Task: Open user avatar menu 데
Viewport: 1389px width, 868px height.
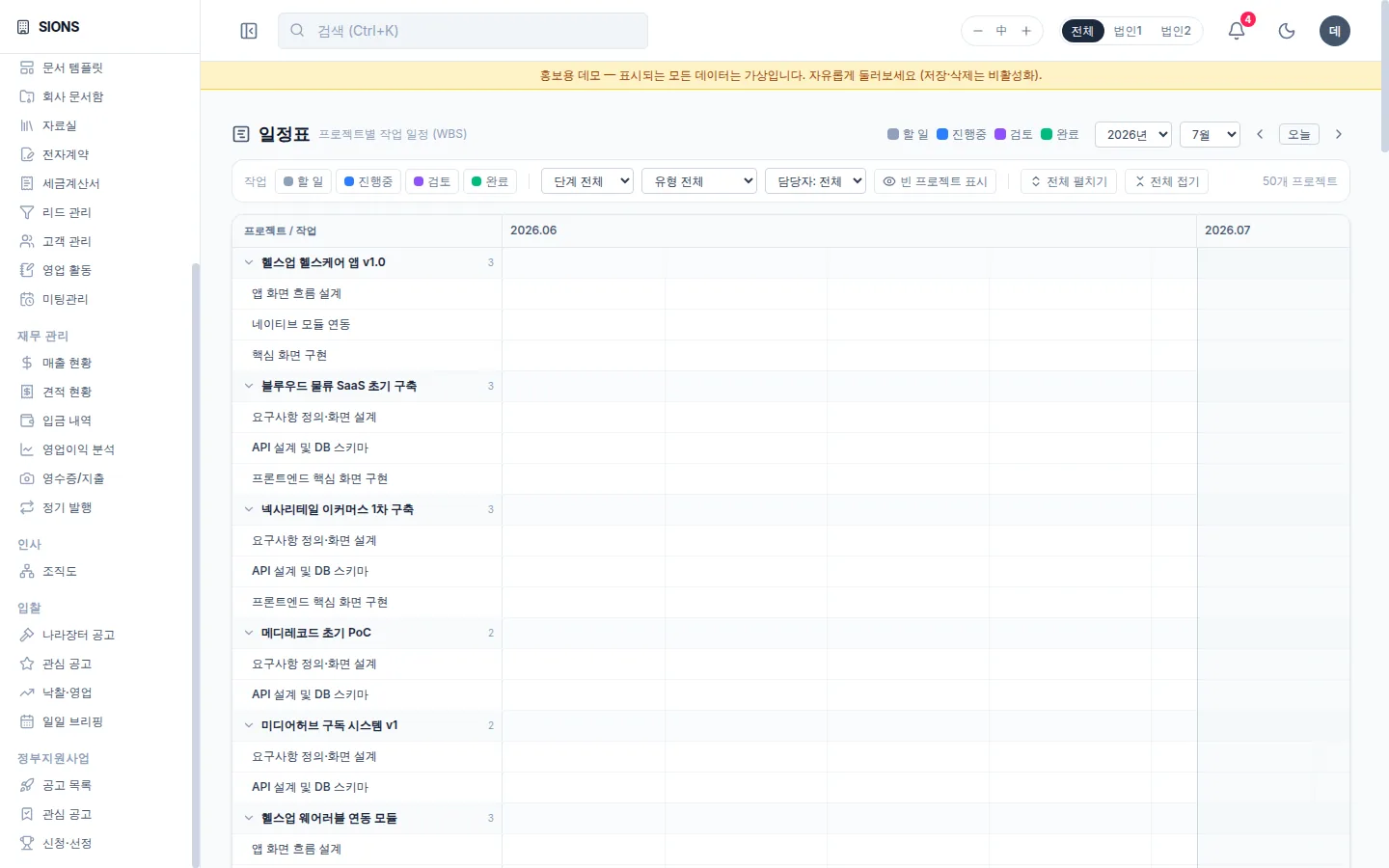Action: point(1335,31)
